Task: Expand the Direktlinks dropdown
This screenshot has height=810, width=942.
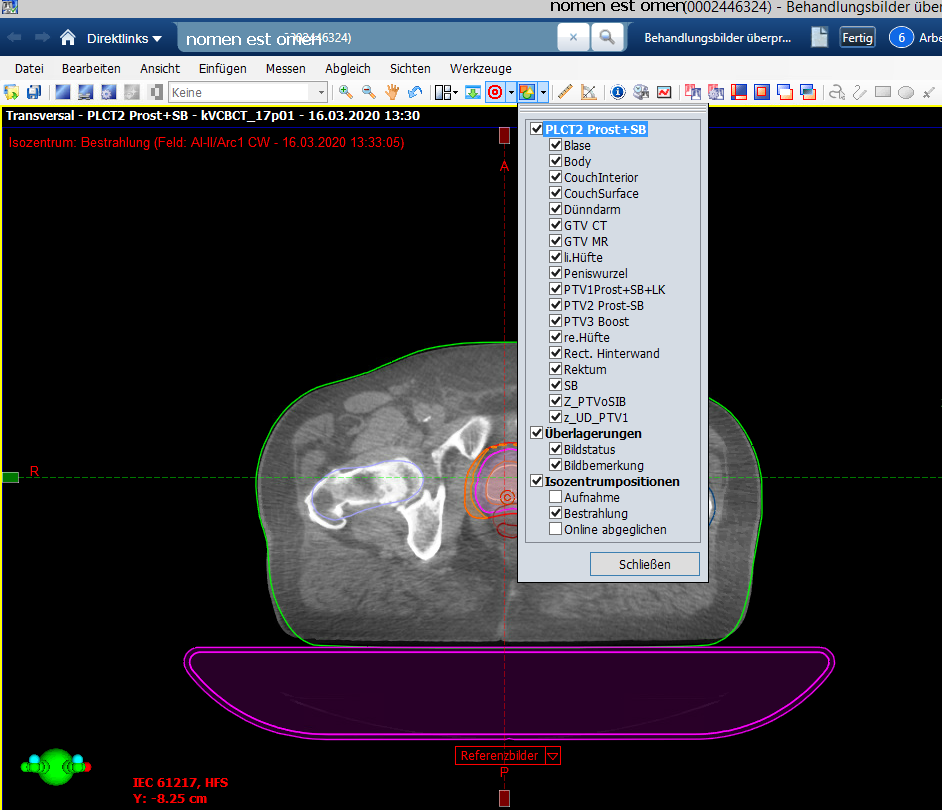Action: coord(124,38)
